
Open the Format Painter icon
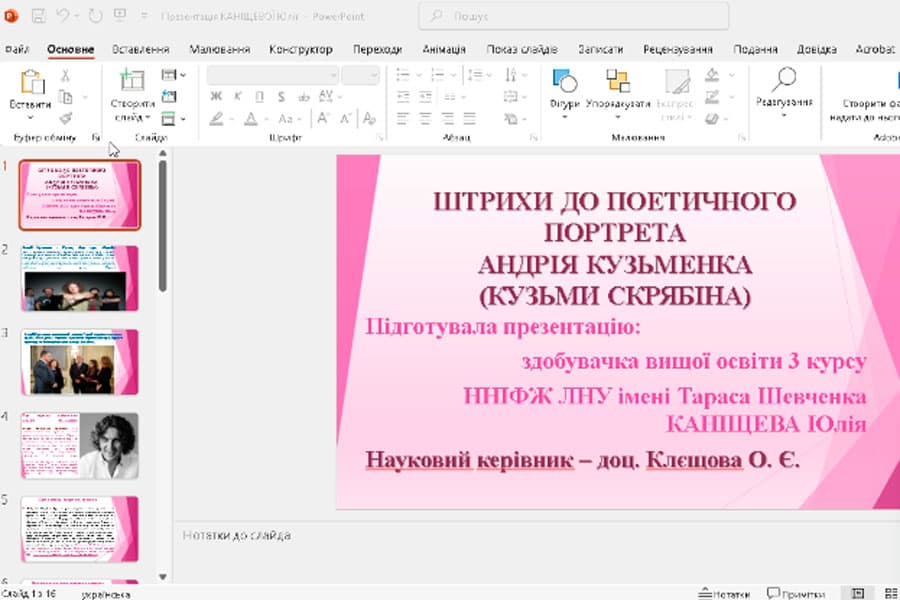pos(67,118)
